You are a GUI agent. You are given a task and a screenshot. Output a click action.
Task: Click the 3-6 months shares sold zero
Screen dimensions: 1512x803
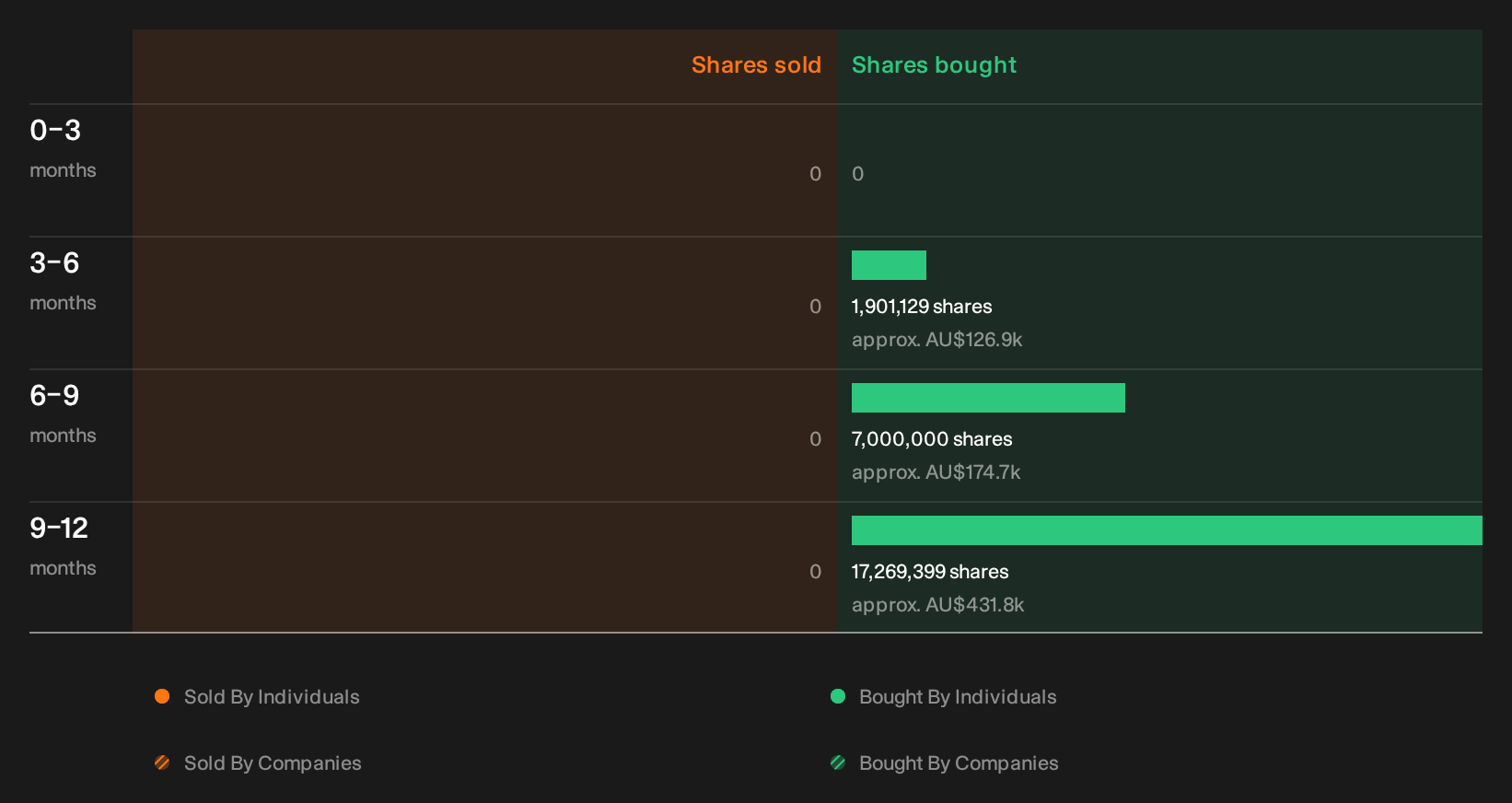816,307
